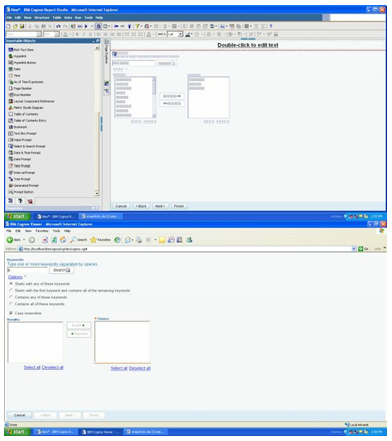Click the Search button next to keywords field
Image resolution: width=392 pixels, height=441 pixels.
pyautogui.click(x=61, y=270)
